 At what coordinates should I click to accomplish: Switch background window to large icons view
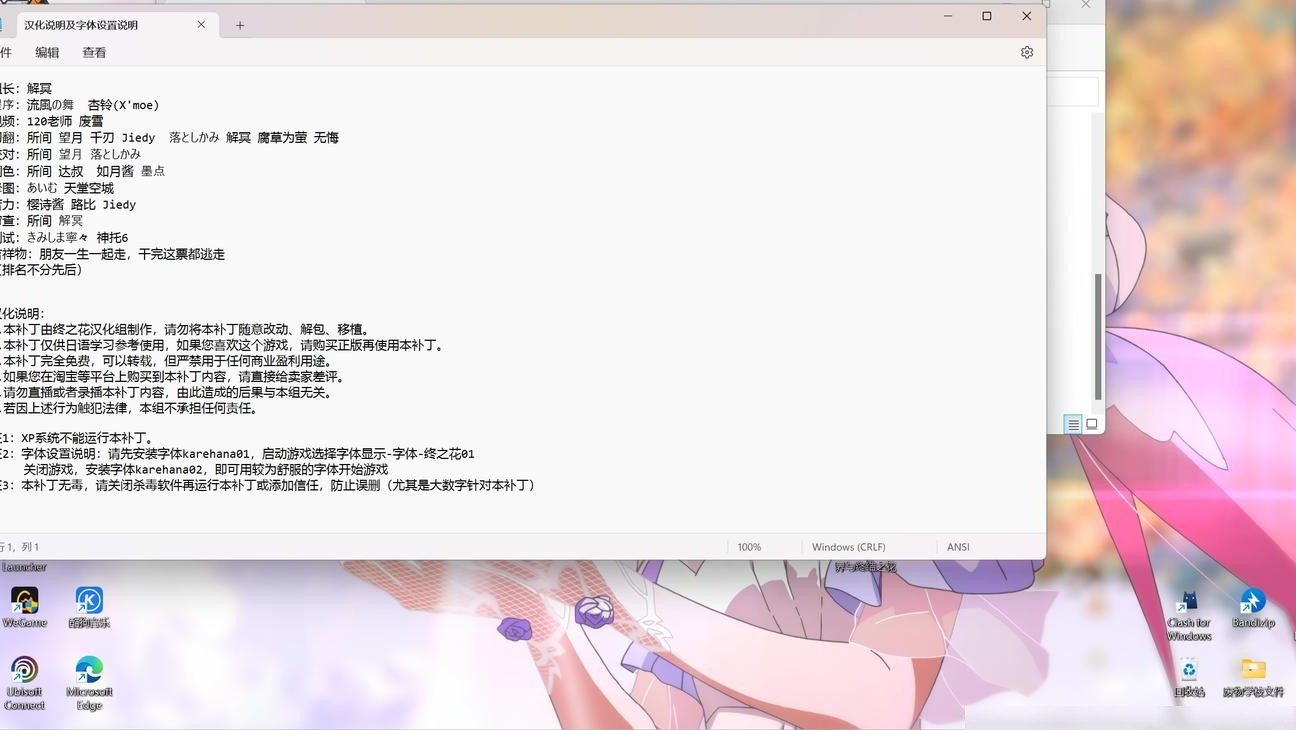[x=1092, y=424]
